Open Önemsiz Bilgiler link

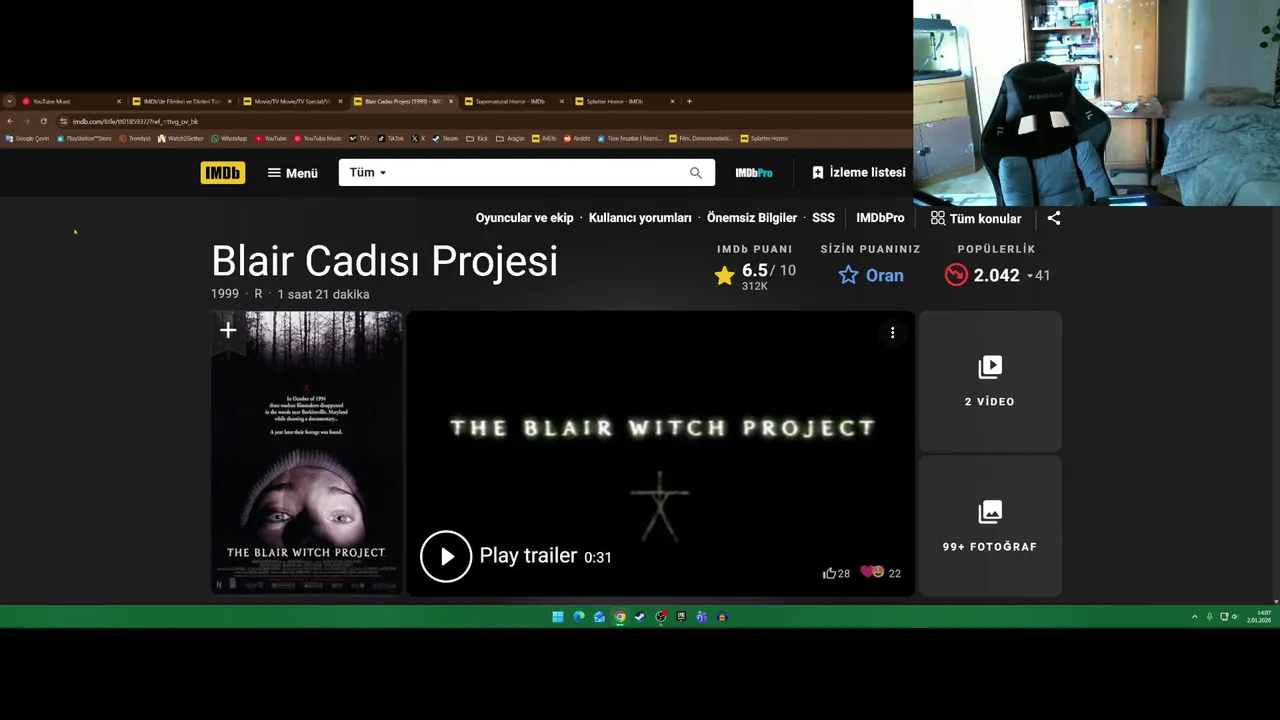point(752,218)
